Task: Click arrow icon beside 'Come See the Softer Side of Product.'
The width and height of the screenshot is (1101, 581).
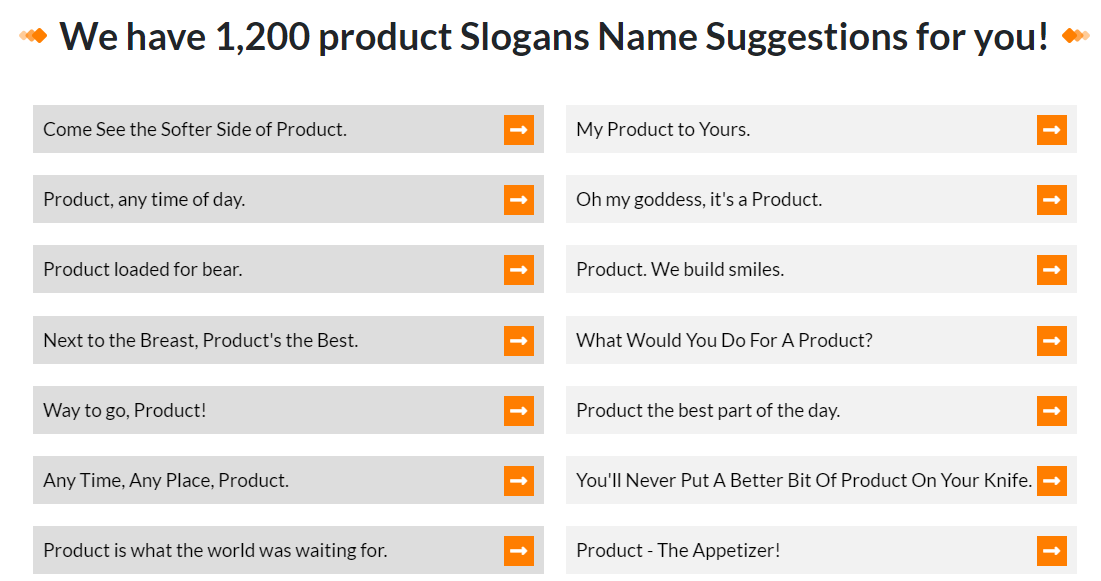Action: [518, 130]
